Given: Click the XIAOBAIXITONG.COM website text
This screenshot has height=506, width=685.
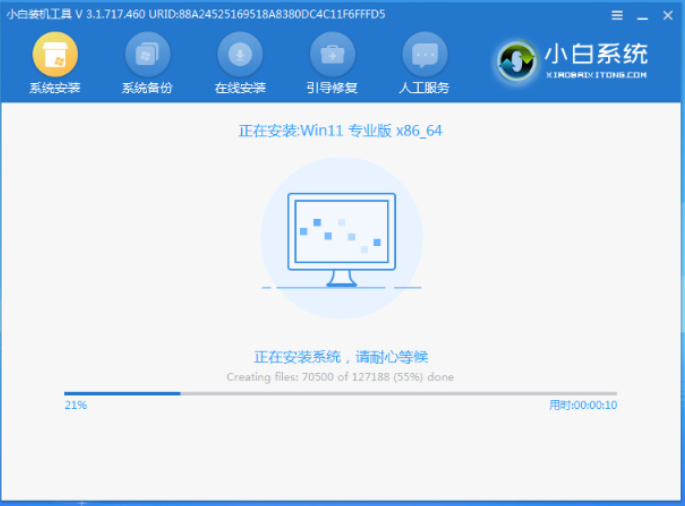Looking at the screenshot, I should pyautogui.click(x=596, y=75).
